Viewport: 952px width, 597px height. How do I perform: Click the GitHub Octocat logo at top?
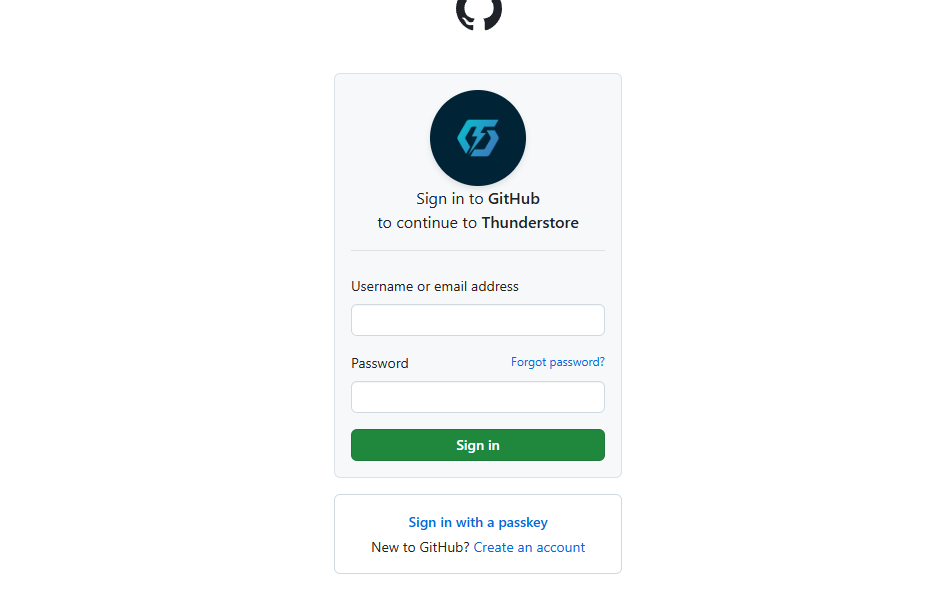[x=478, y=12]
